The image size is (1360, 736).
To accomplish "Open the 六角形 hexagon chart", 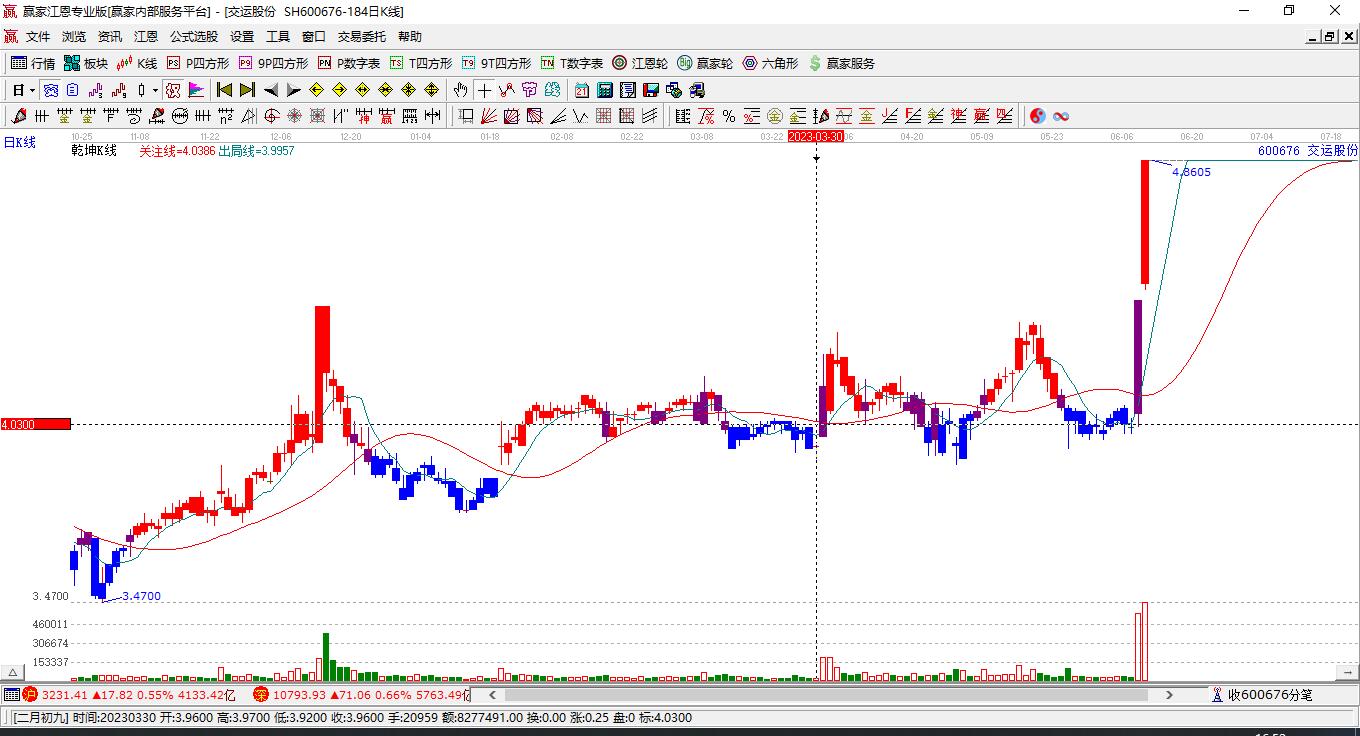I will point(770,63).
